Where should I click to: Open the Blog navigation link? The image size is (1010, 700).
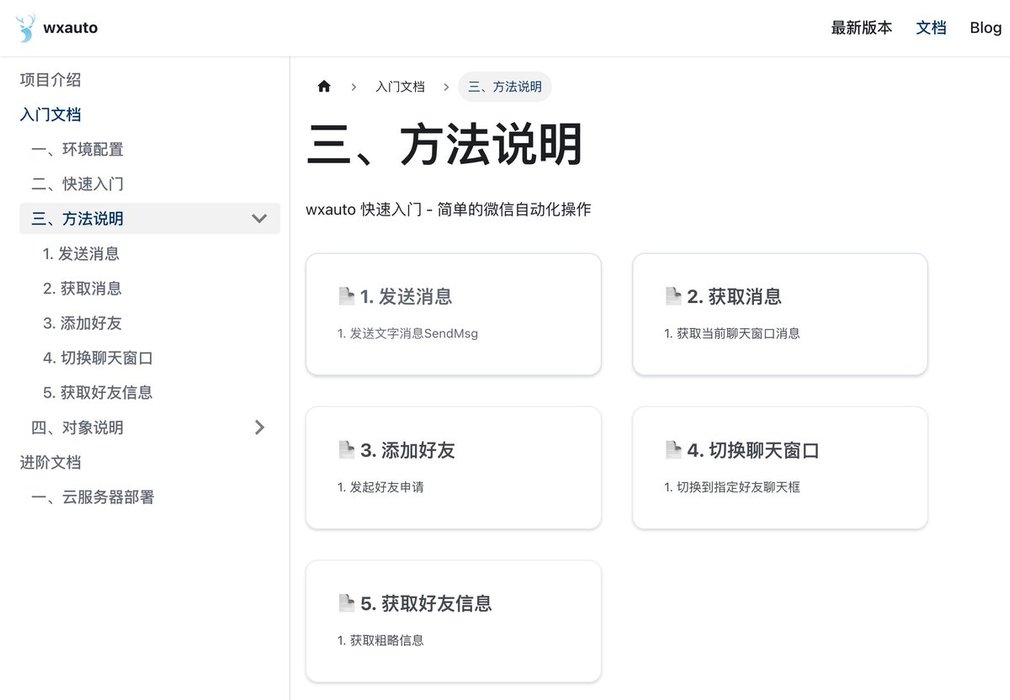point(985,28)
